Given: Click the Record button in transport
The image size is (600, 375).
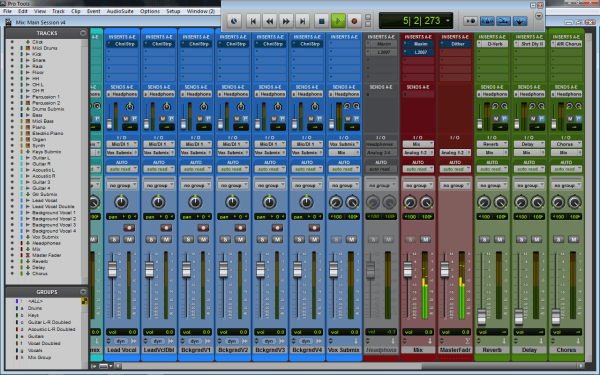Looking at the screenshot, I should point(354,21).
